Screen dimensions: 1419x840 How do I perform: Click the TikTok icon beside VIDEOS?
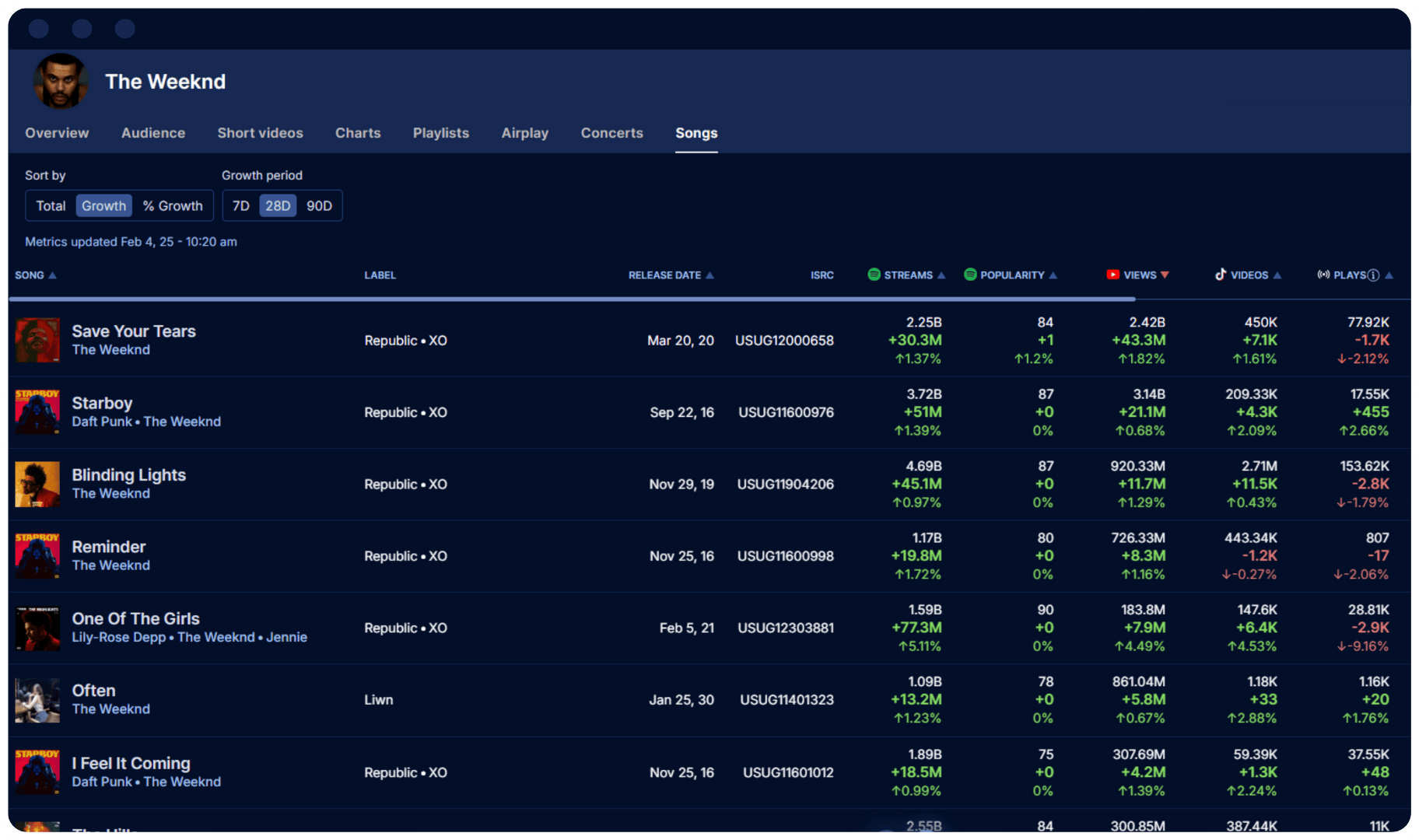[1221, 275]
